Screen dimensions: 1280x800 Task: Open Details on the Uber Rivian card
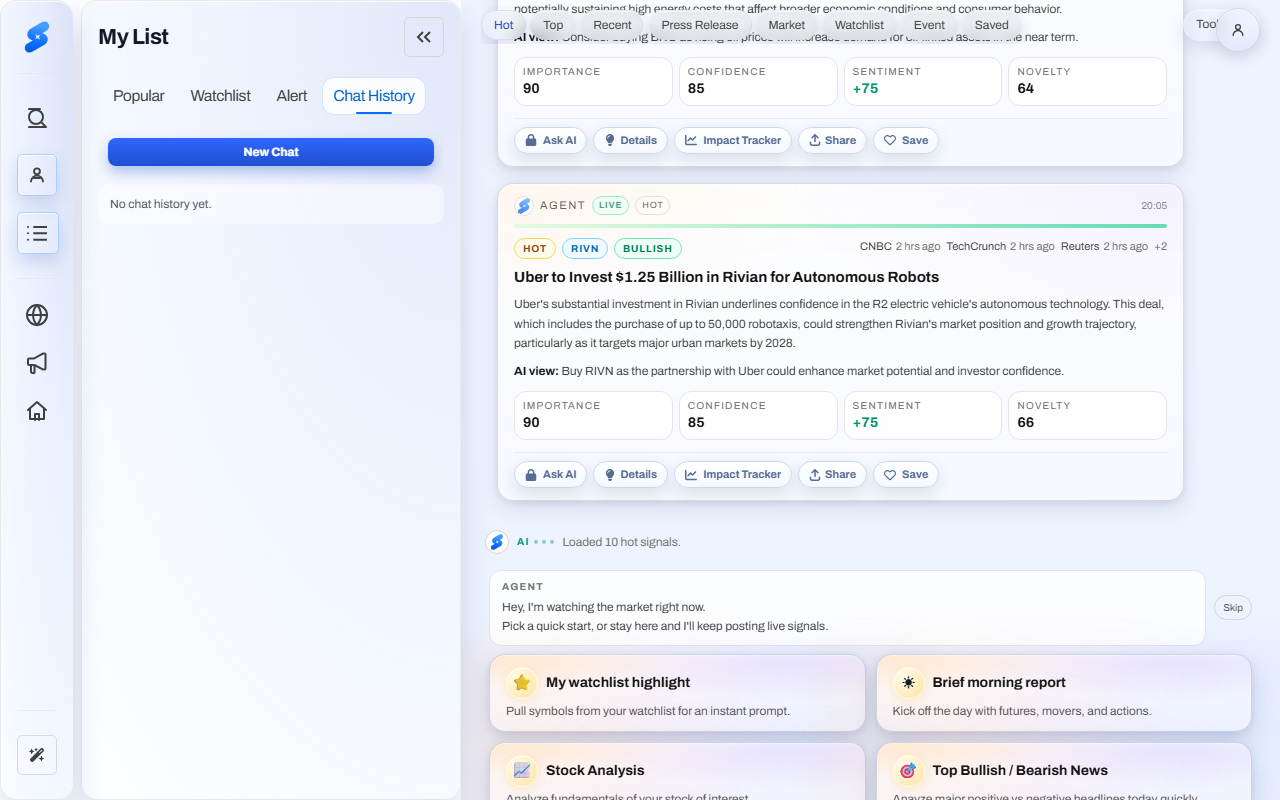point(630,474)
